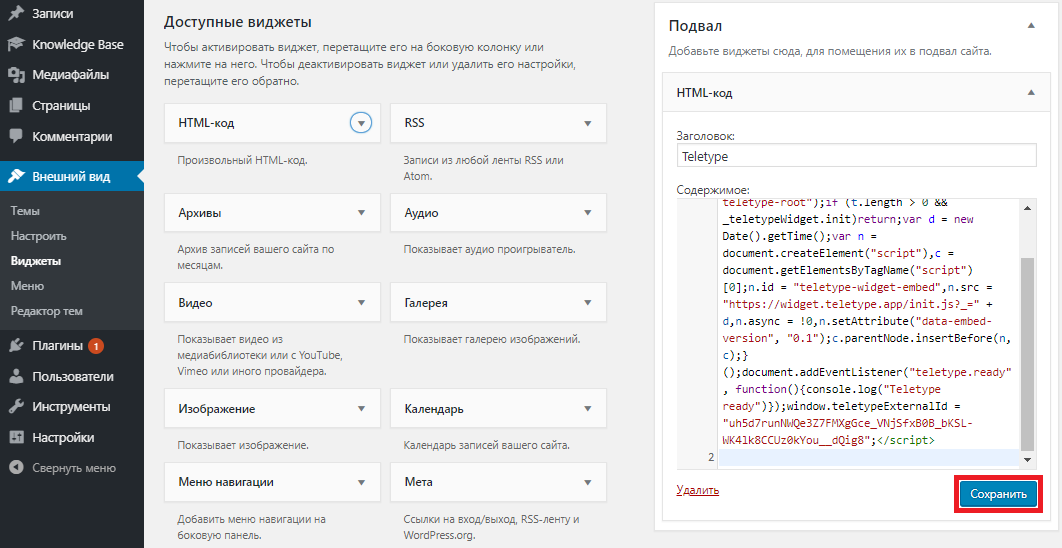
Task: Expand the Галерея widget arrow
Action: (x=587, y=302)
